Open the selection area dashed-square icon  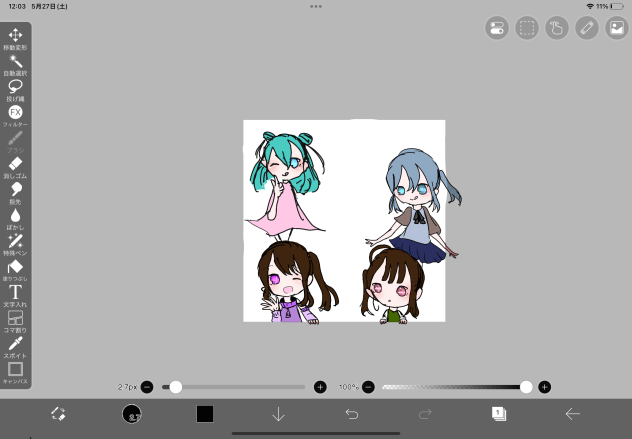coord(527,28)
